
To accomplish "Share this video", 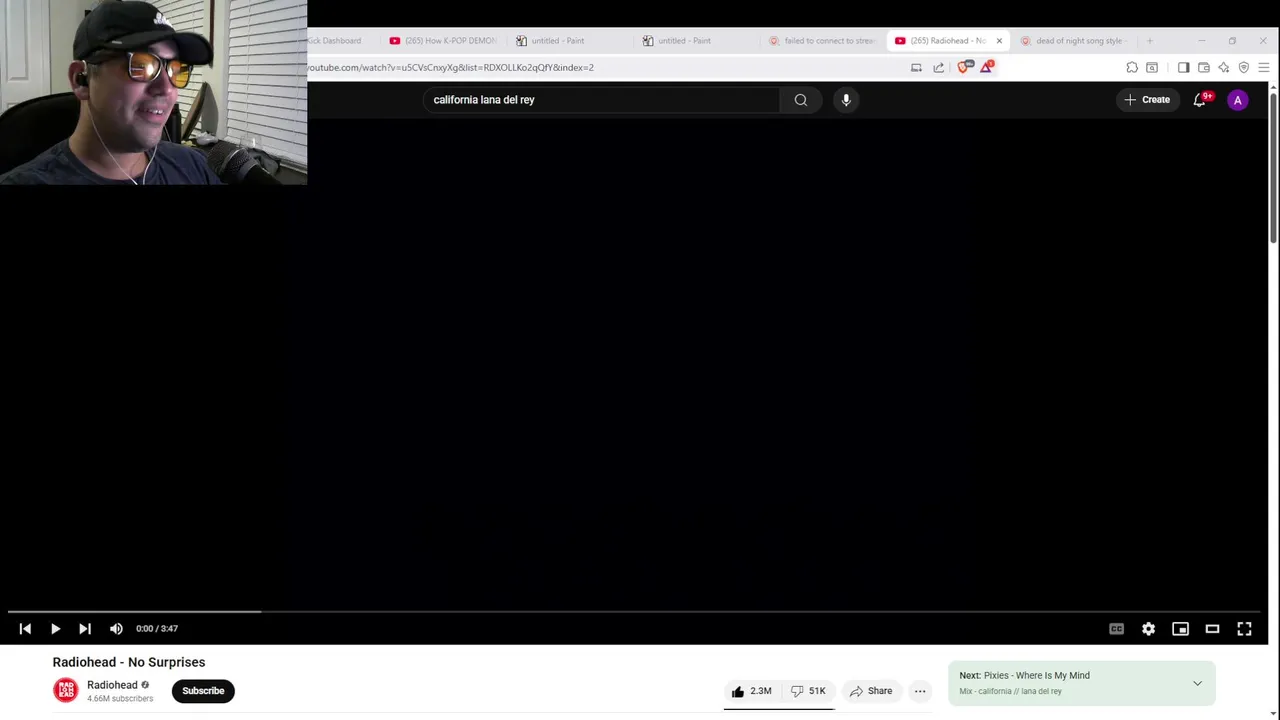I will 870,691.
